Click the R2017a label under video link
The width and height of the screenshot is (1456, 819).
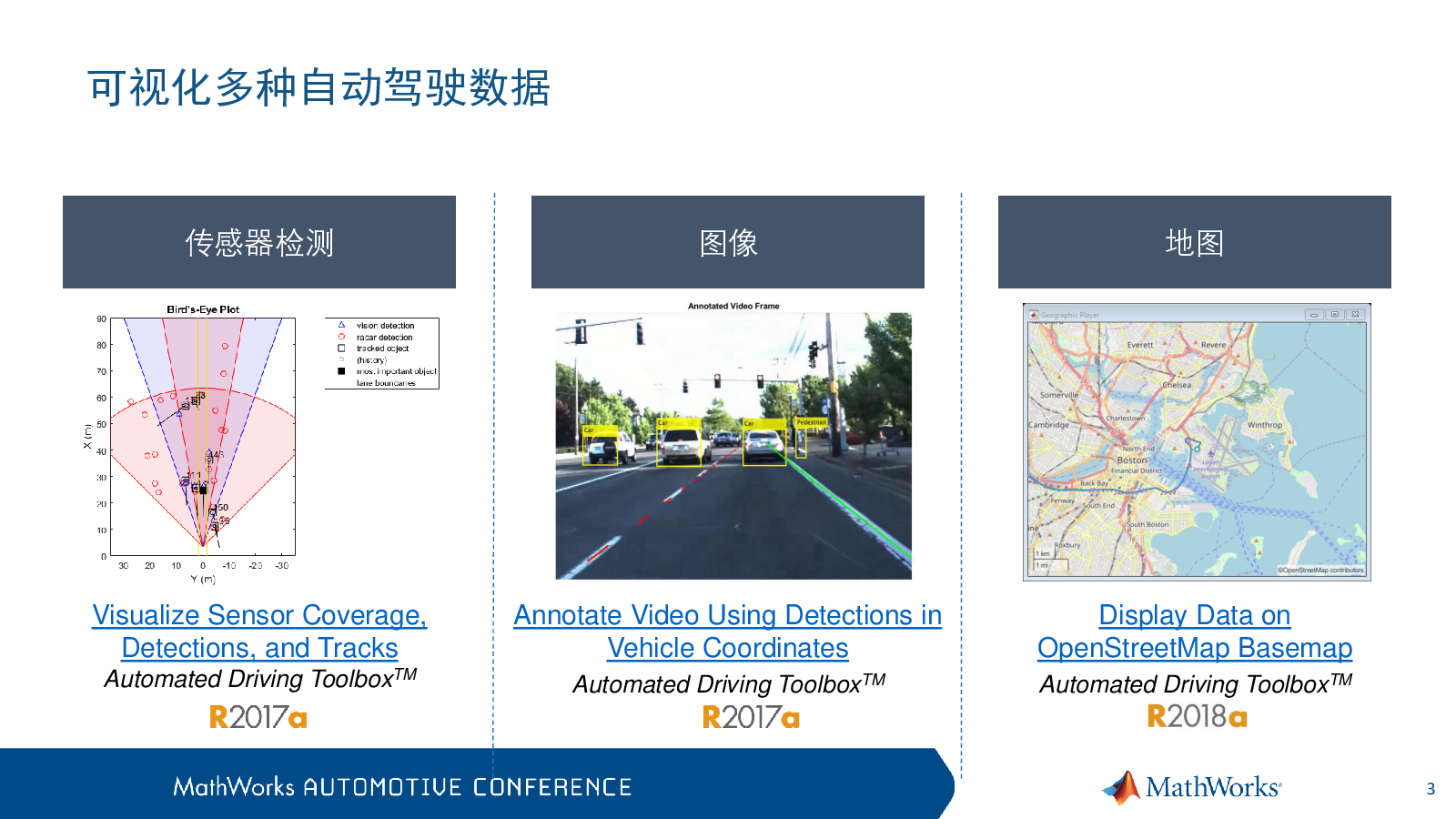(751, 718)
